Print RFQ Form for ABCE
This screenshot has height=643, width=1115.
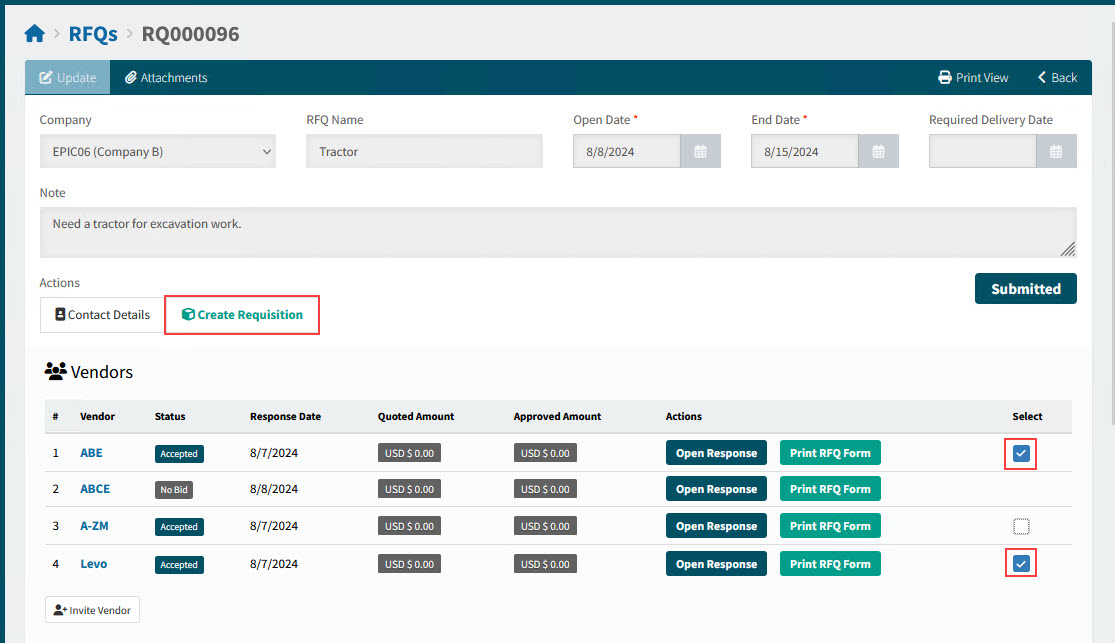830,489
